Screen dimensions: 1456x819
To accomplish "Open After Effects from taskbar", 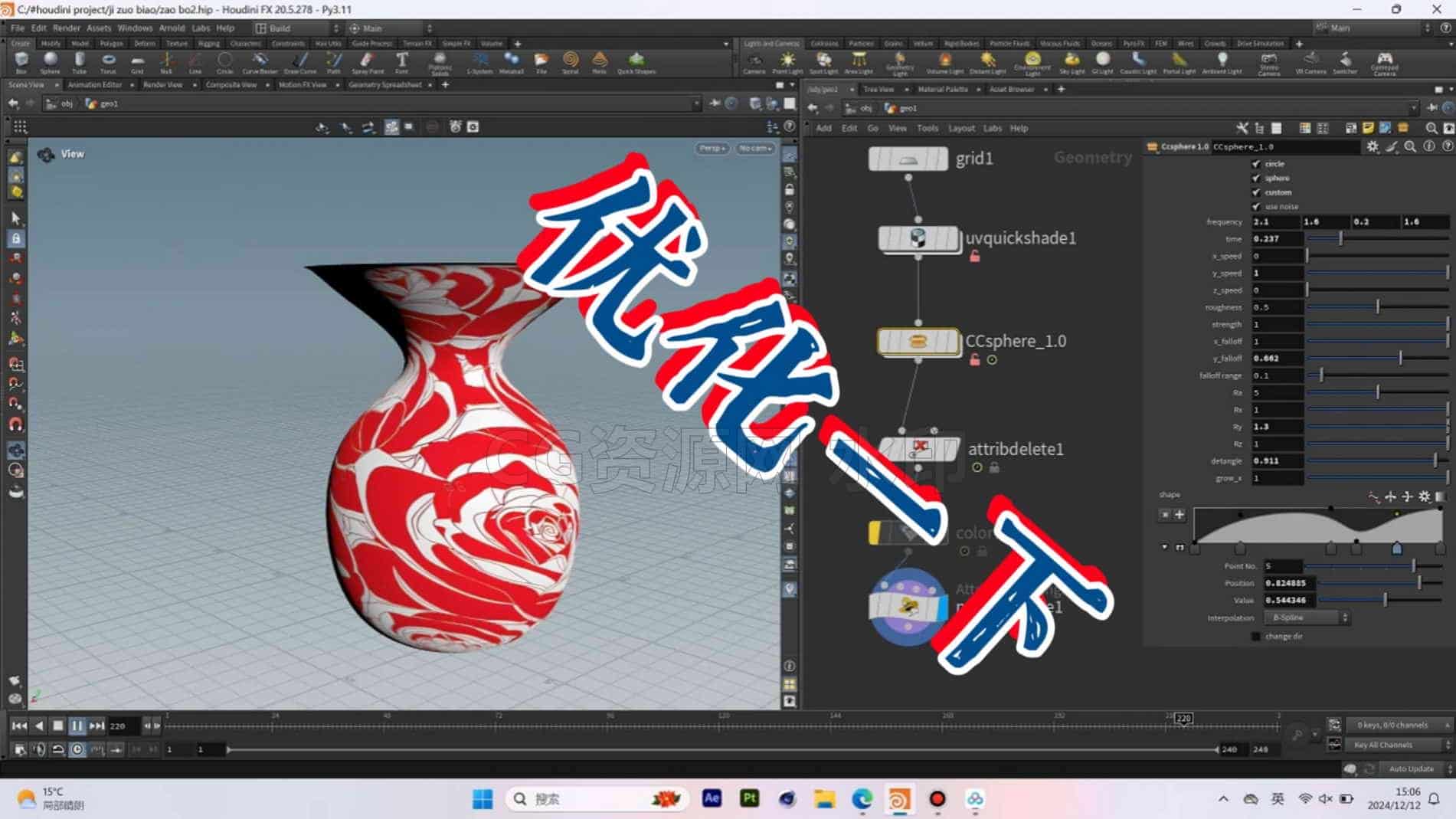I will coord(712,798).
